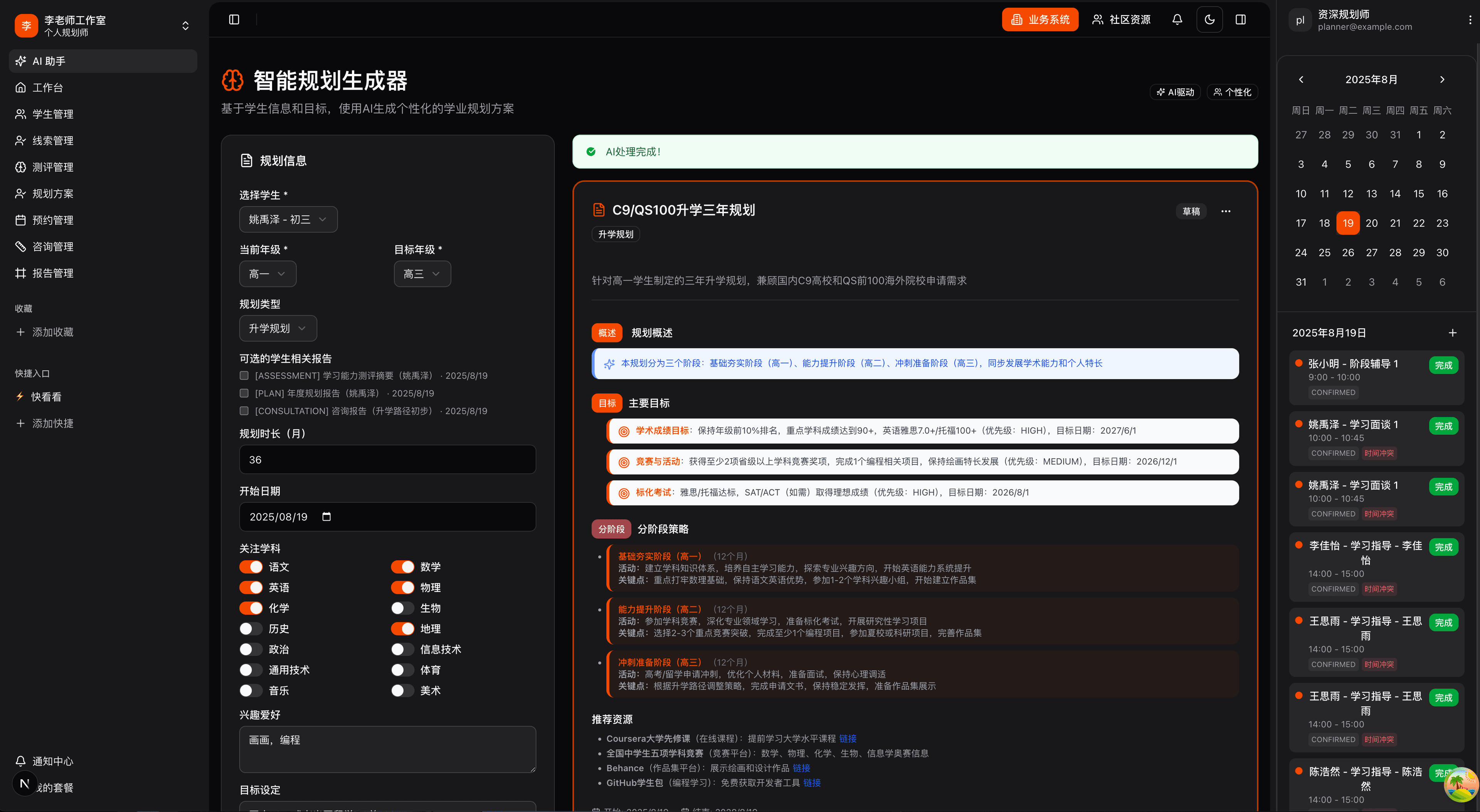Image resolution: width=1480 pixels, height=812 pixels.
Task: Select 线索管理 menu item in sidebar
Action: 52,140
